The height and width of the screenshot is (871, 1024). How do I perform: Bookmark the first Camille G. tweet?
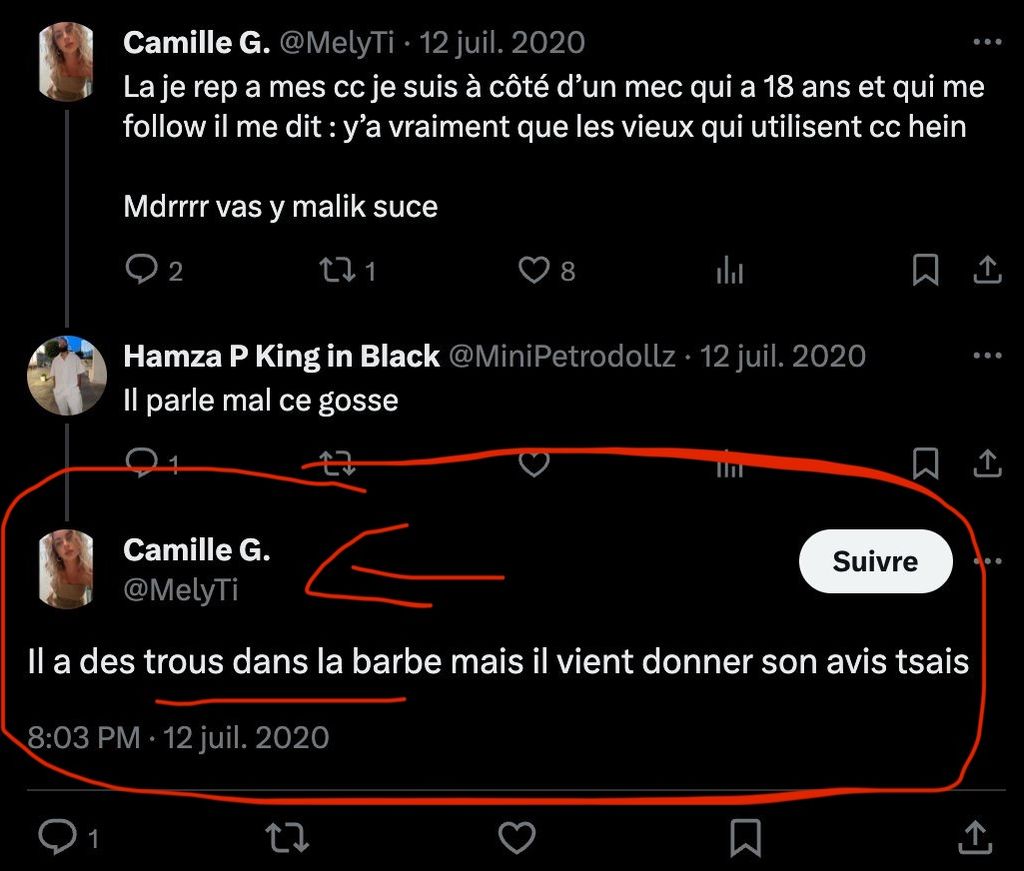pyautogui.click(x=926, y=270)
